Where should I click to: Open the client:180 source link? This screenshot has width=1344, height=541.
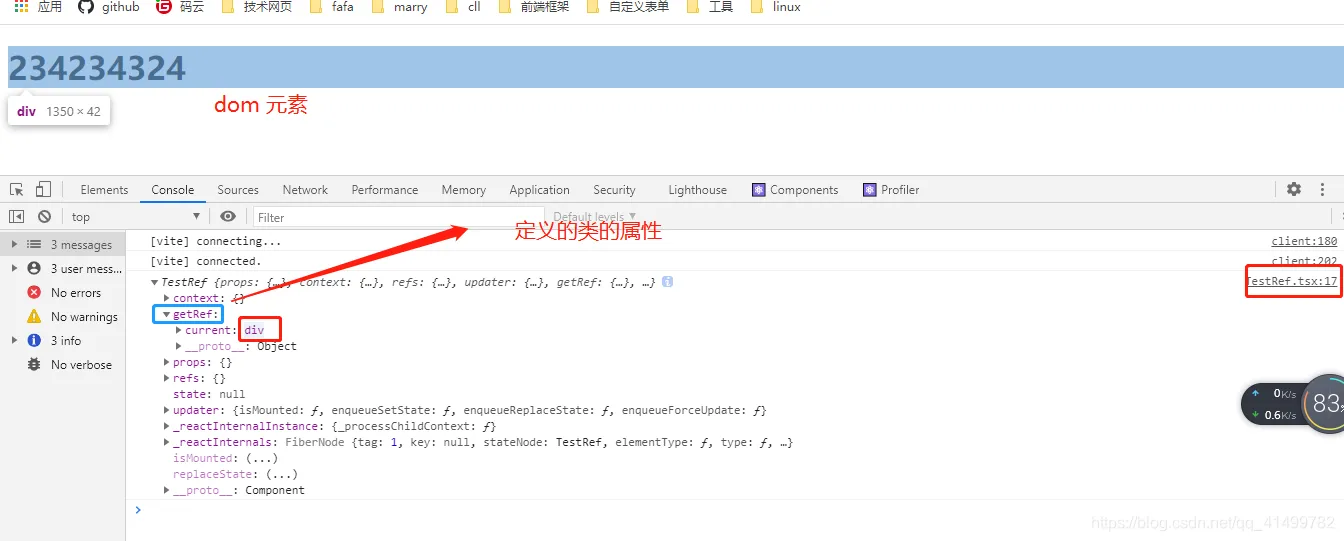pos(1304,241)
